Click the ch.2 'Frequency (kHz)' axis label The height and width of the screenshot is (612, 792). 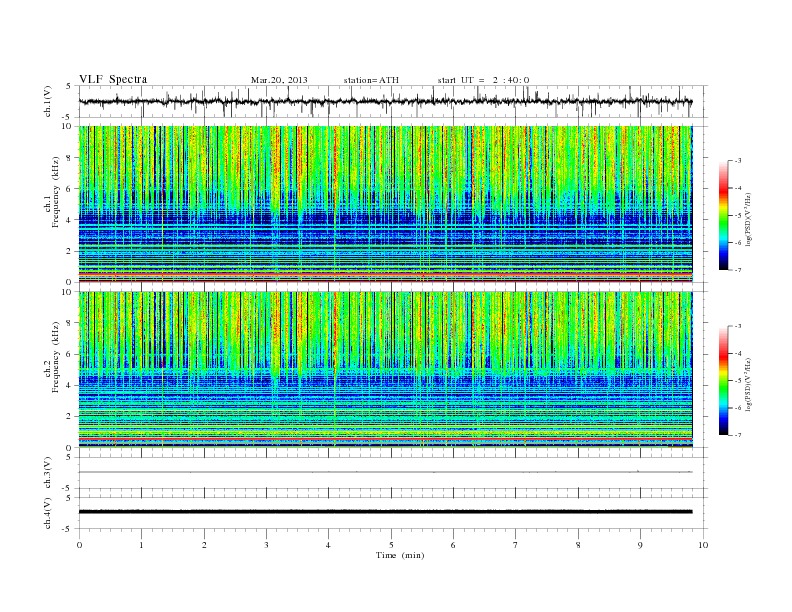coord(56,357)
